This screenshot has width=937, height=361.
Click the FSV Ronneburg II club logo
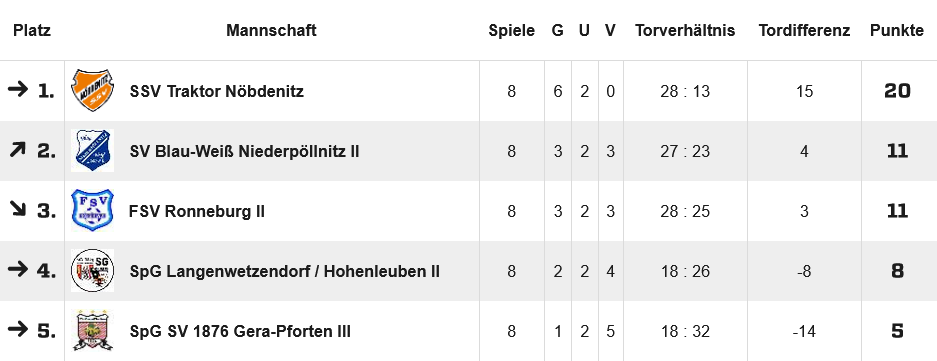(92, 210)
